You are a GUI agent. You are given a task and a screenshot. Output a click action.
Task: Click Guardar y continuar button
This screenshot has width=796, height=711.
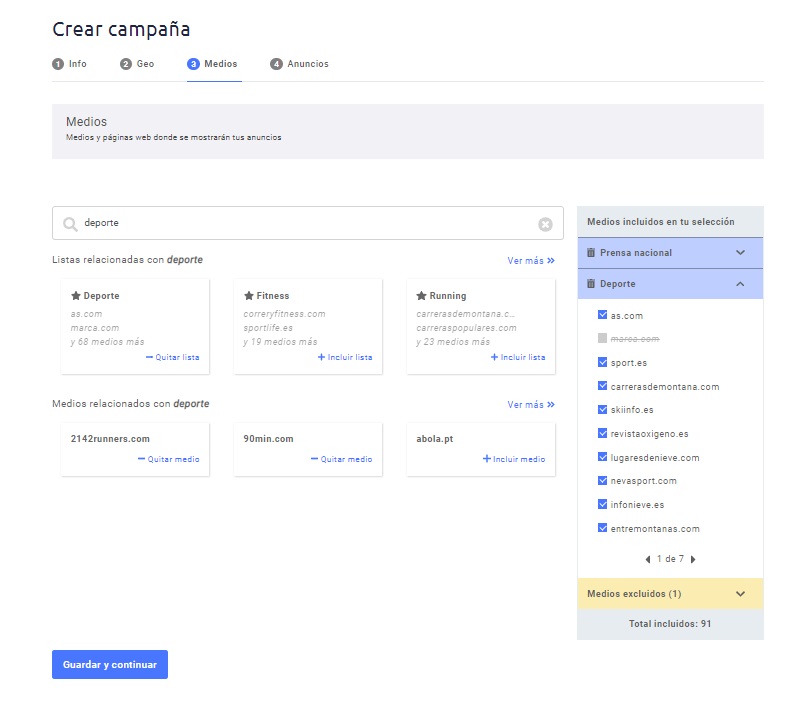tap(110, 665)
